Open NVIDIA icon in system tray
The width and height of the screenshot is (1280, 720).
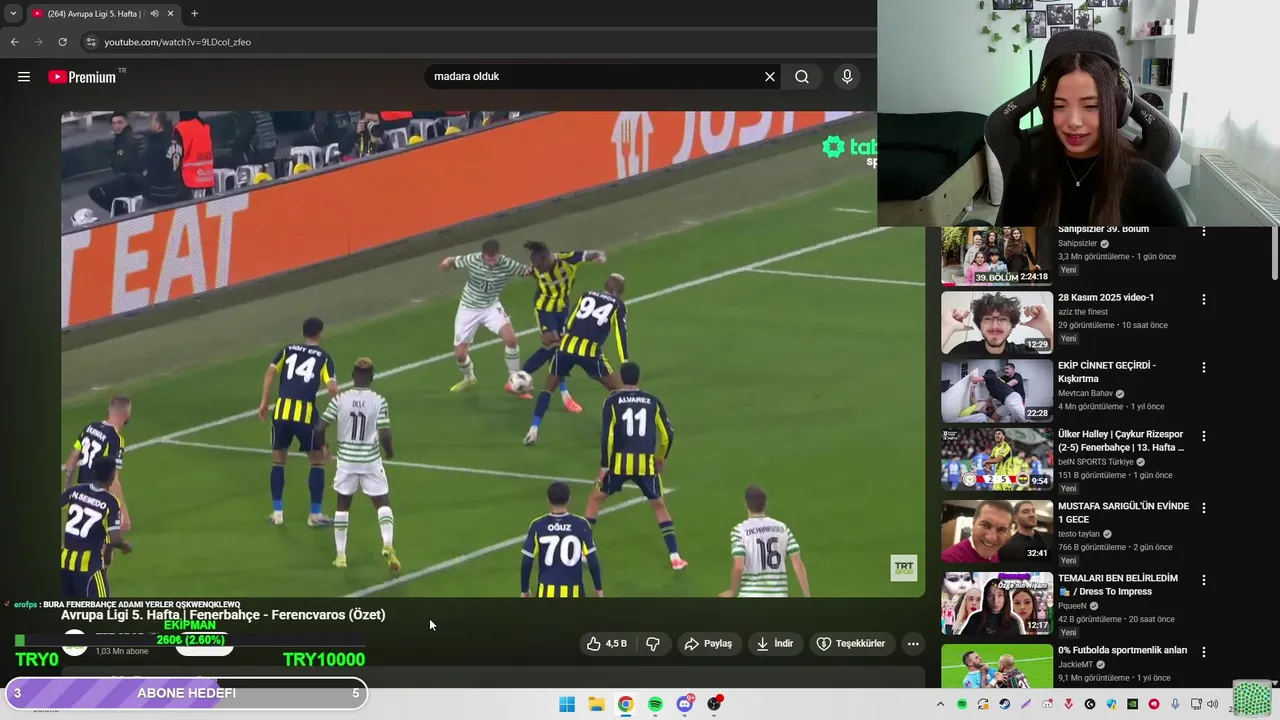click(1132, 704)
